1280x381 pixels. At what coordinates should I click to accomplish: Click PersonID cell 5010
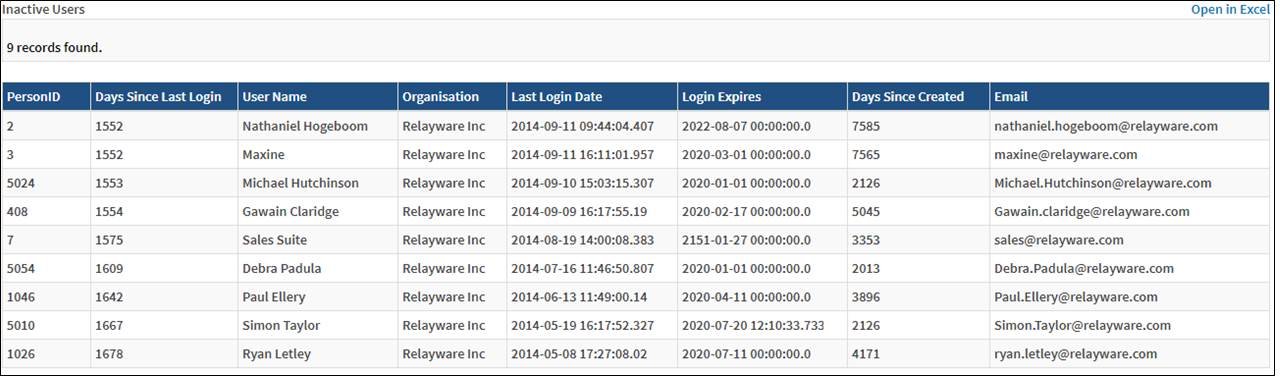20,326
